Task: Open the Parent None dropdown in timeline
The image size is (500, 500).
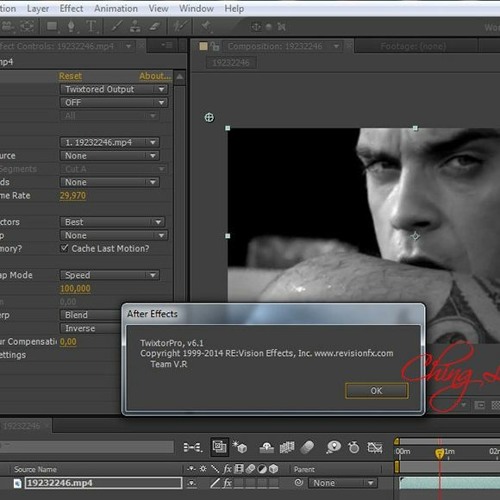Action: (343, 483)
